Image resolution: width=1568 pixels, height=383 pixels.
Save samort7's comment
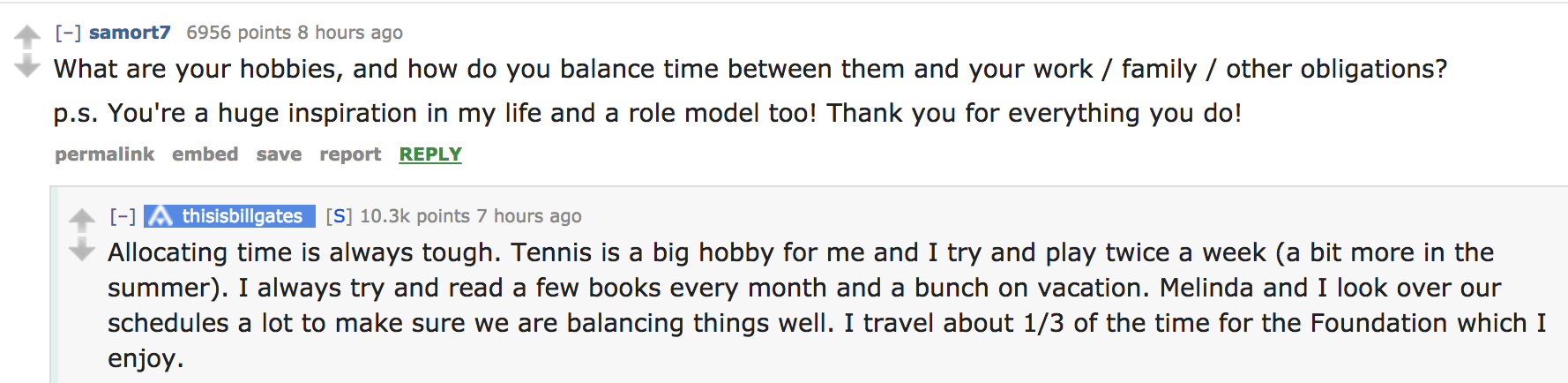279,154
